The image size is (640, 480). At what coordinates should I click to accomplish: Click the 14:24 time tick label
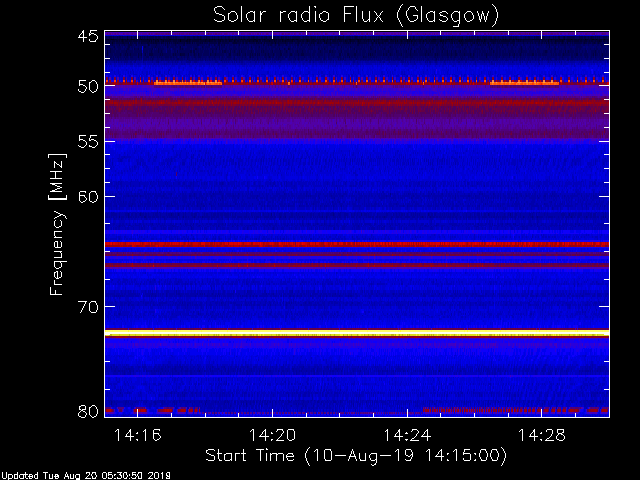click(407, 435)
